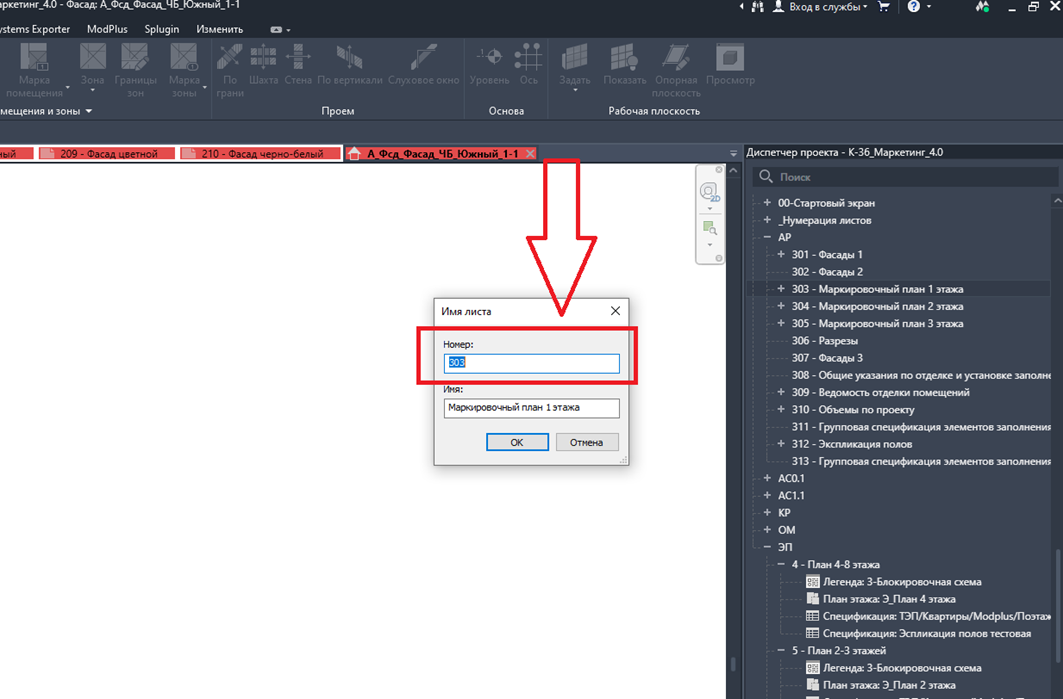Click the project browser vertical scrollbar

point(1057,607)
